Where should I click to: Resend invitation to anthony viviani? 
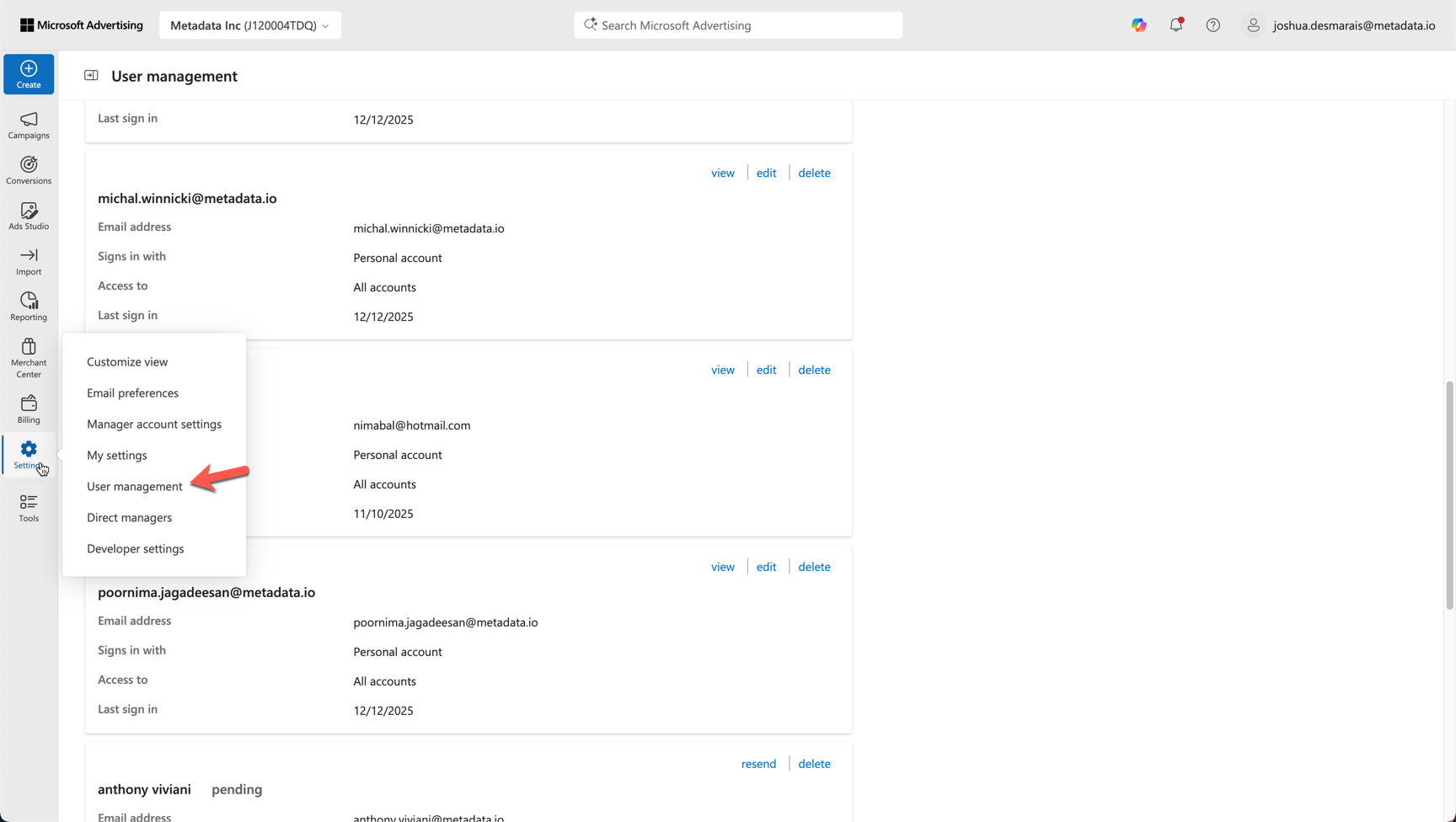(758, 764)
